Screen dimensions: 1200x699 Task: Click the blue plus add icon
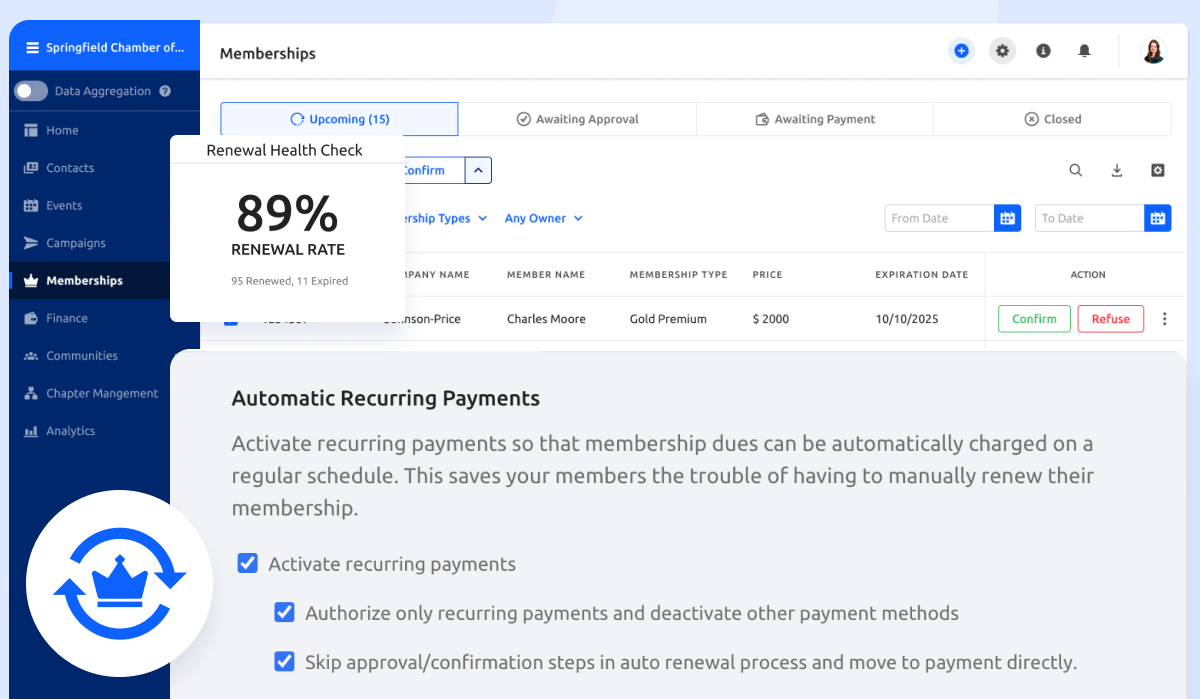coord(961,51)
